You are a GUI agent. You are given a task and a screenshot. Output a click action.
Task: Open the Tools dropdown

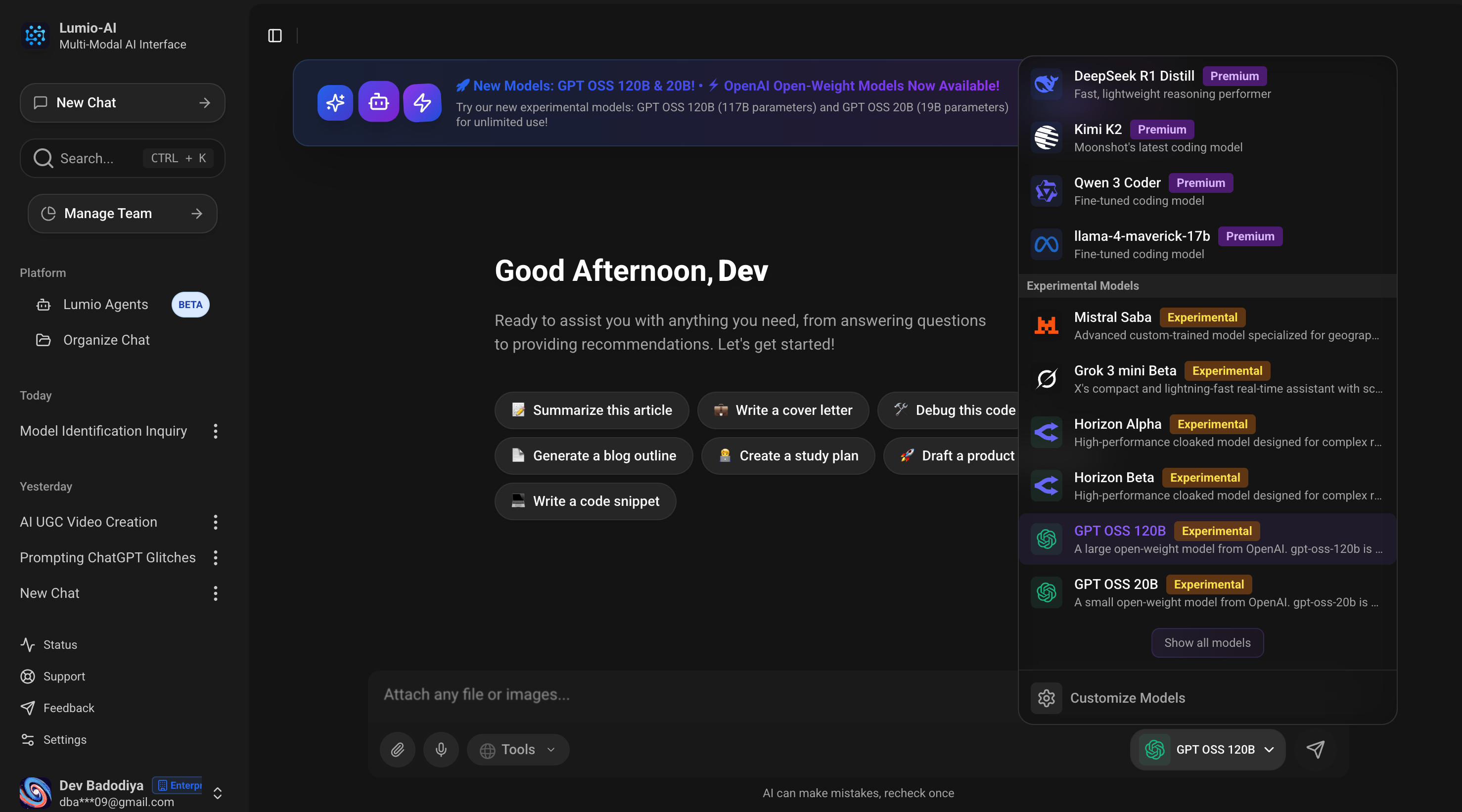pos(518,750)
